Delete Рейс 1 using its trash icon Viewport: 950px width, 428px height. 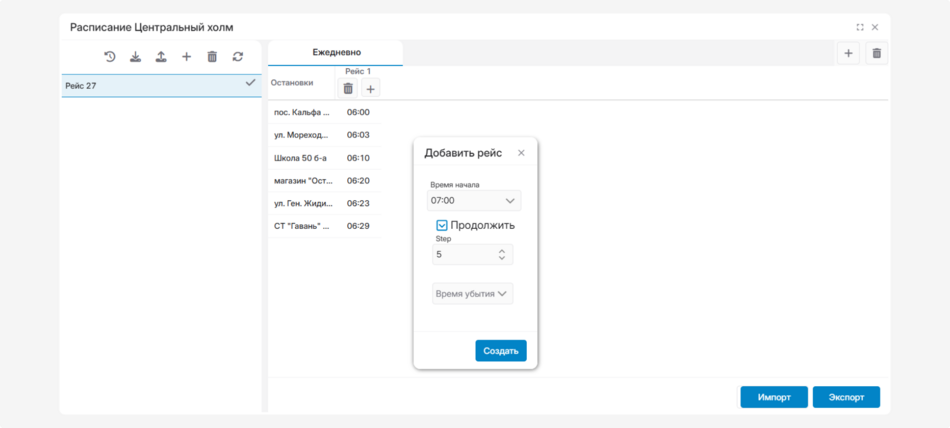coord(348,88)
